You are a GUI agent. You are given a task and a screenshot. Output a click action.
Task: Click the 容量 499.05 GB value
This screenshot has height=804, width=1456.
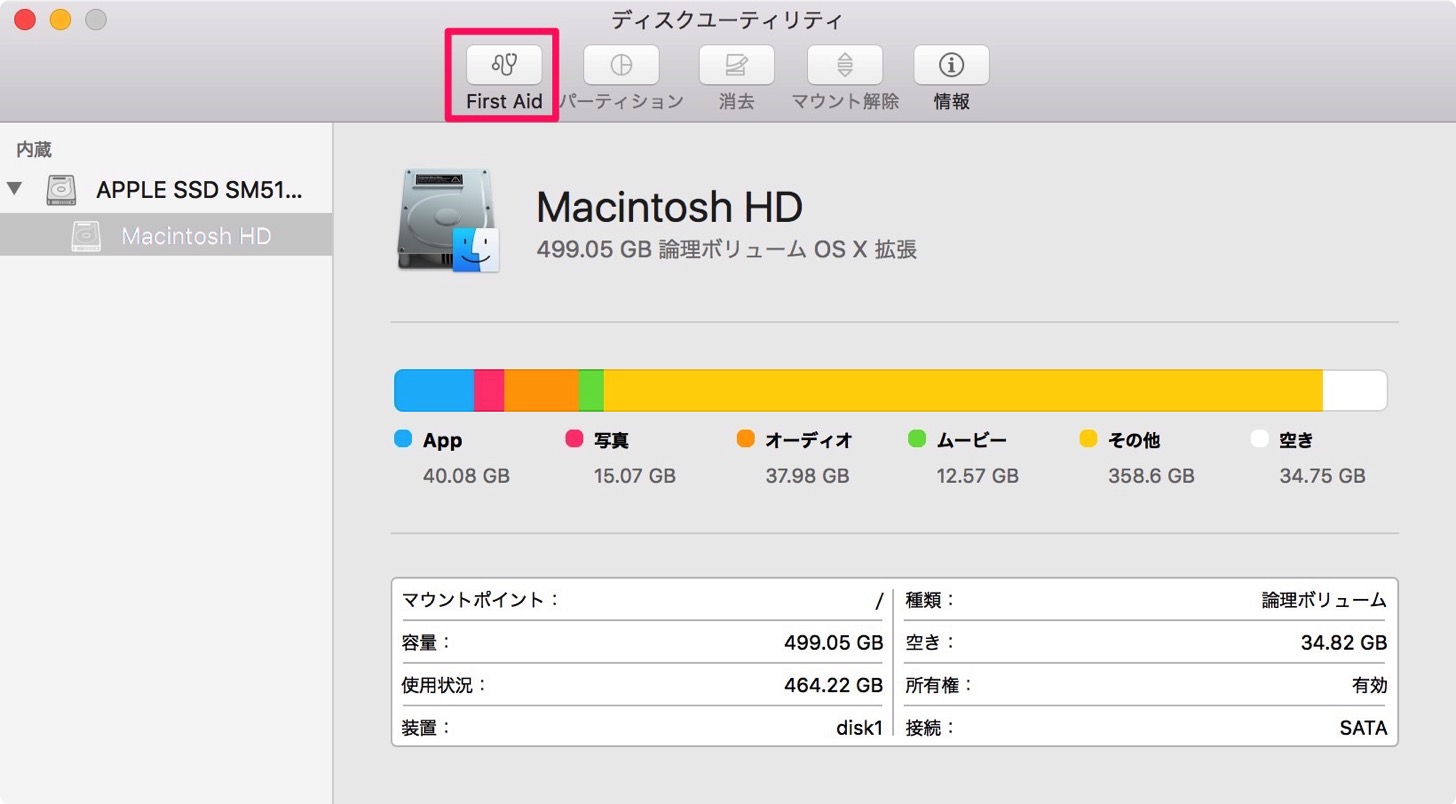pos(834,643)
